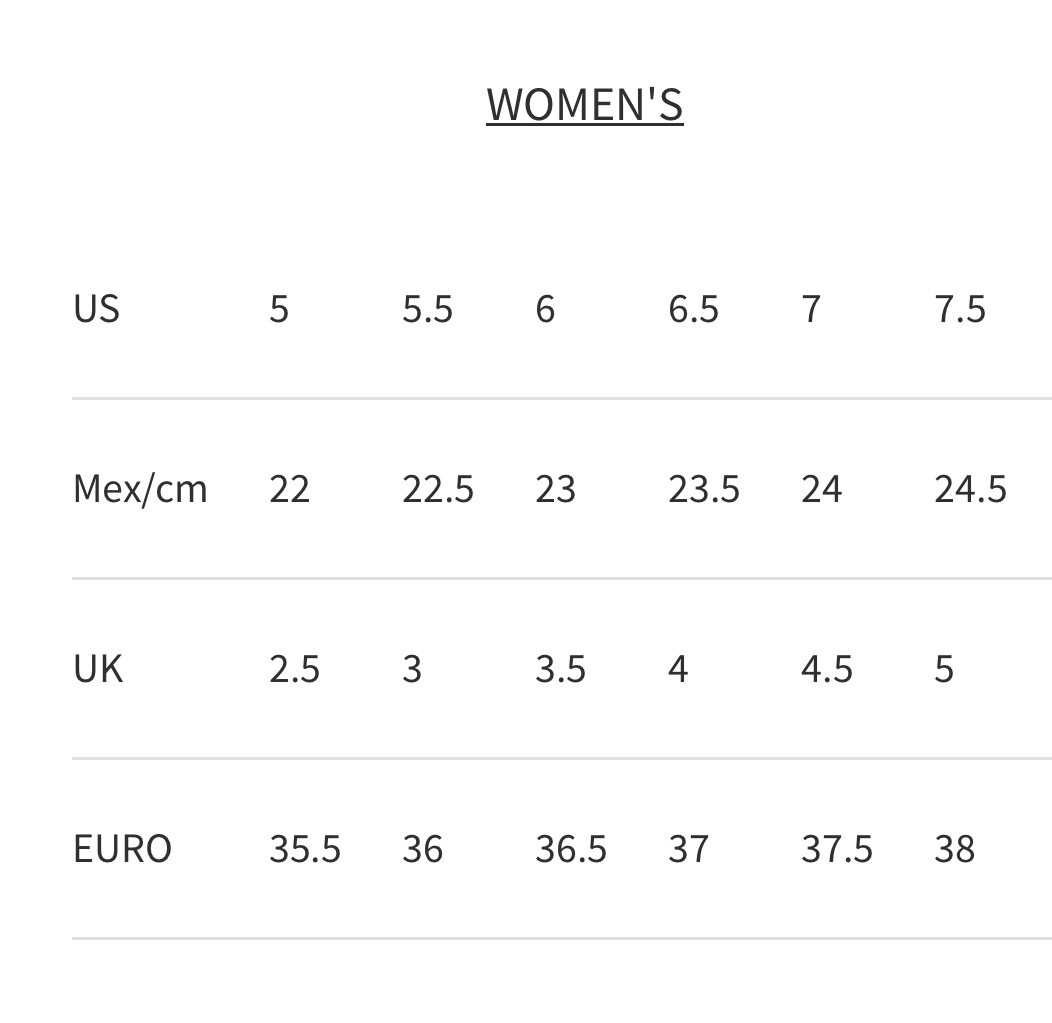Viewport: 1052px width, 1023px height.
Task: Click US size 7.5 cell
Action: click(x=960, y=309)
